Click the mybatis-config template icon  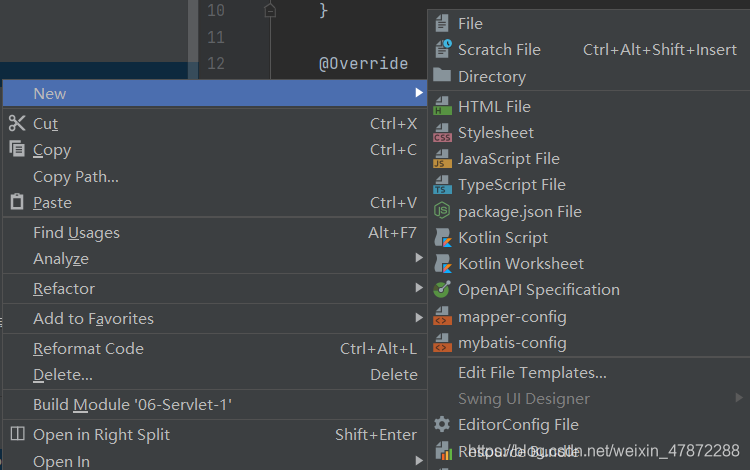(x=442, y=342)
